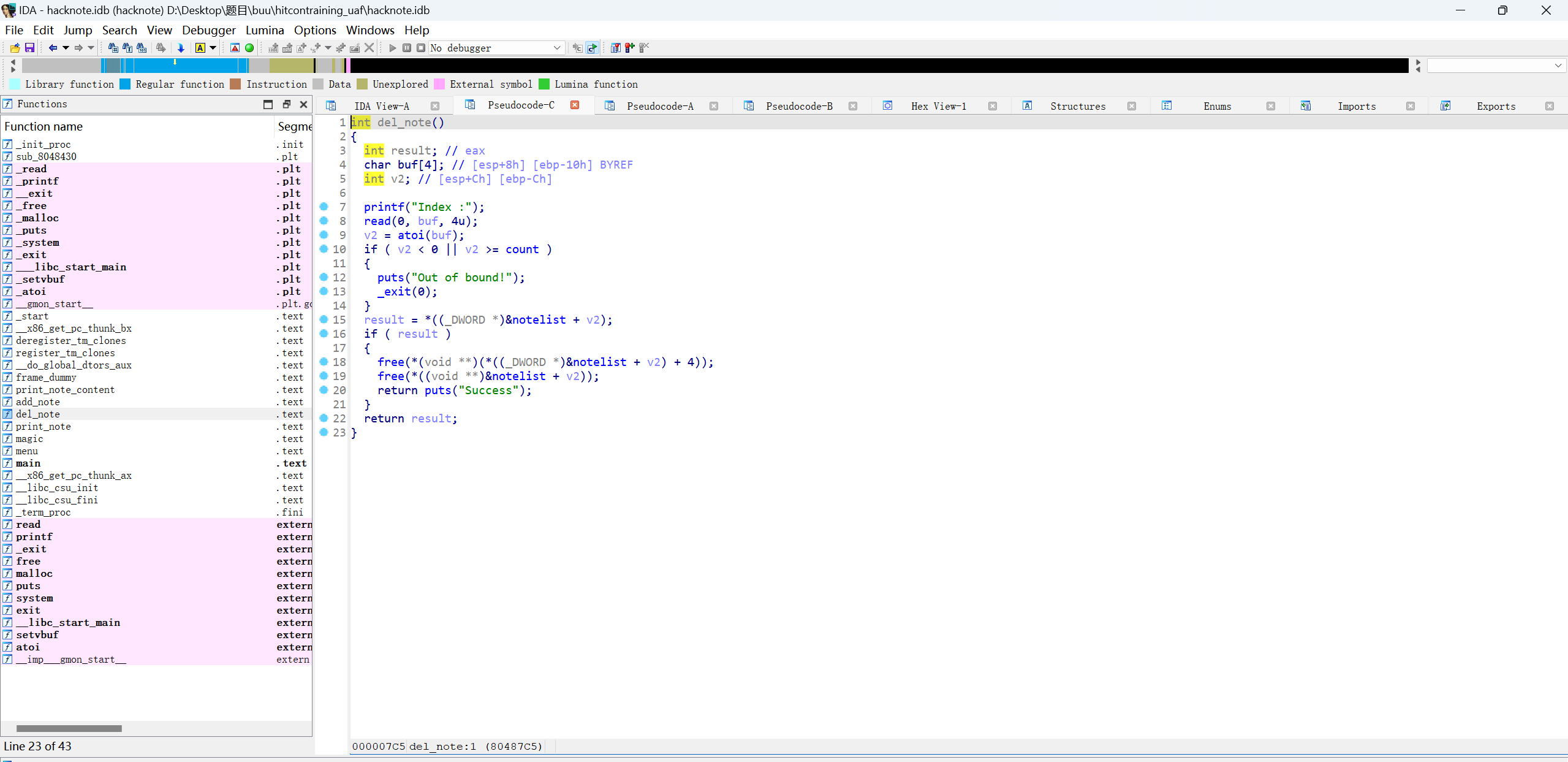Click the breakpoint list icon
The image size is (1568, 762).
(616, 48)
